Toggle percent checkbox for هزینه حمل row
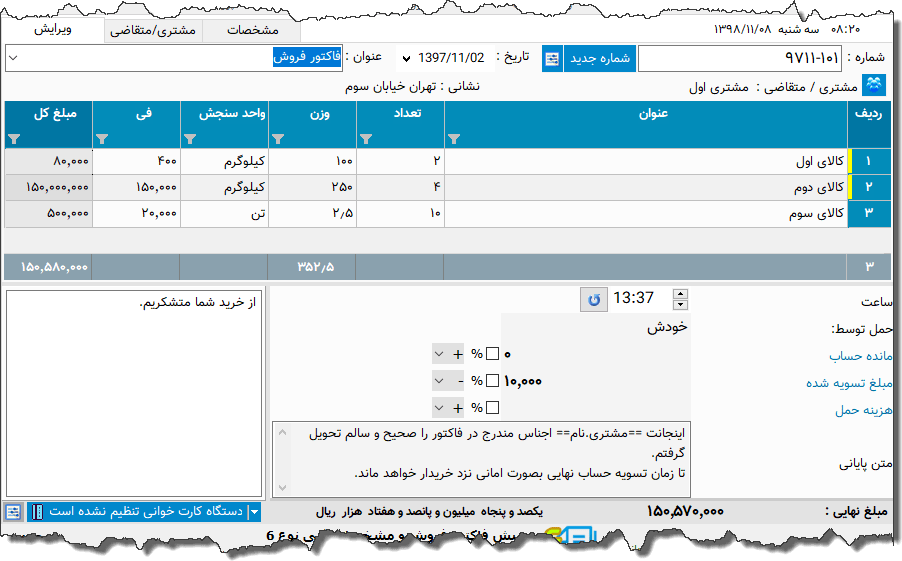This screenshot has height=561, width=902. pyautogui.click(x=492, y=407)
